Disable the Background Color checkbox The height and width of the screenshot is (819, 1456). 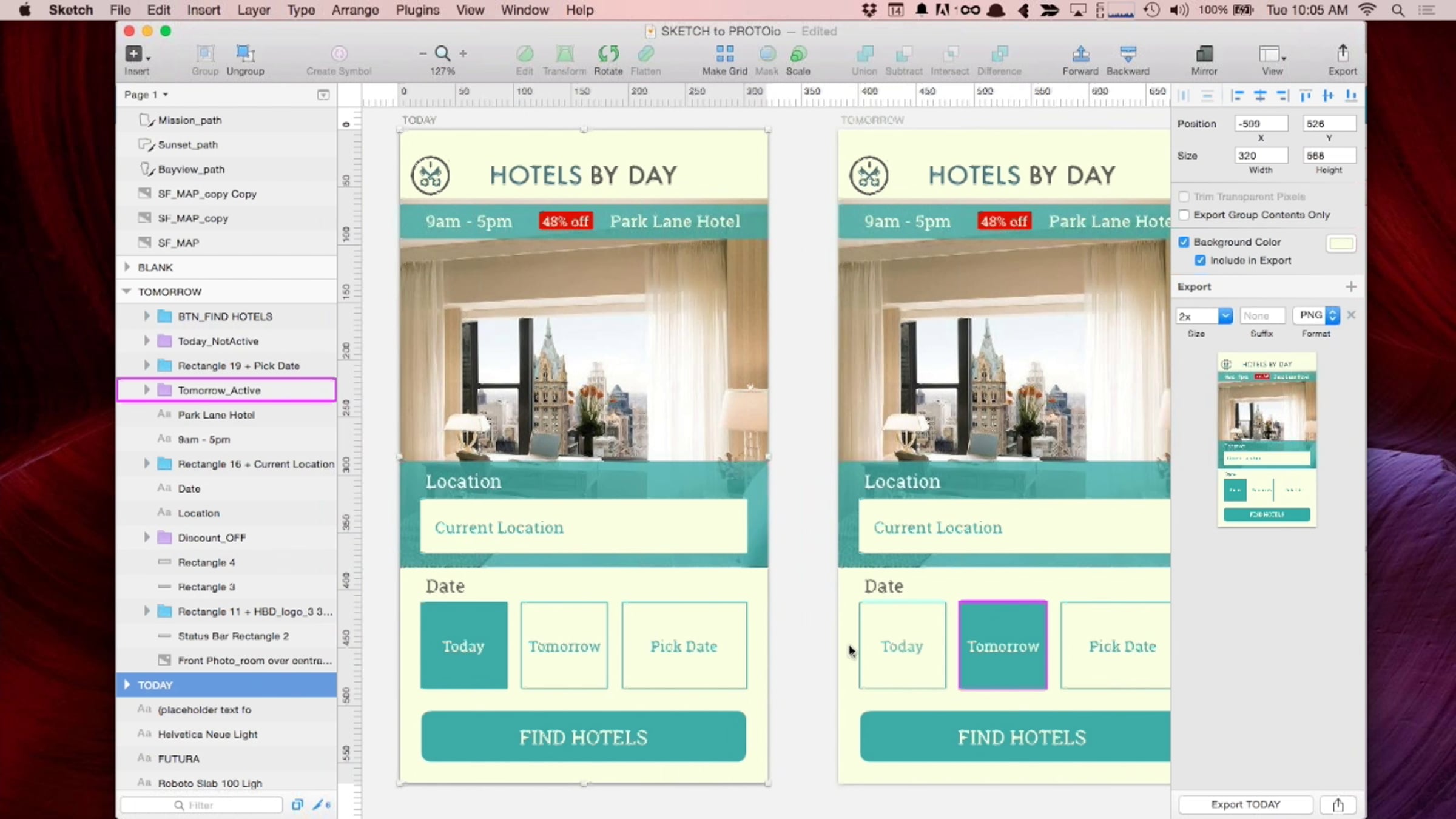[x=1184, y=242]
